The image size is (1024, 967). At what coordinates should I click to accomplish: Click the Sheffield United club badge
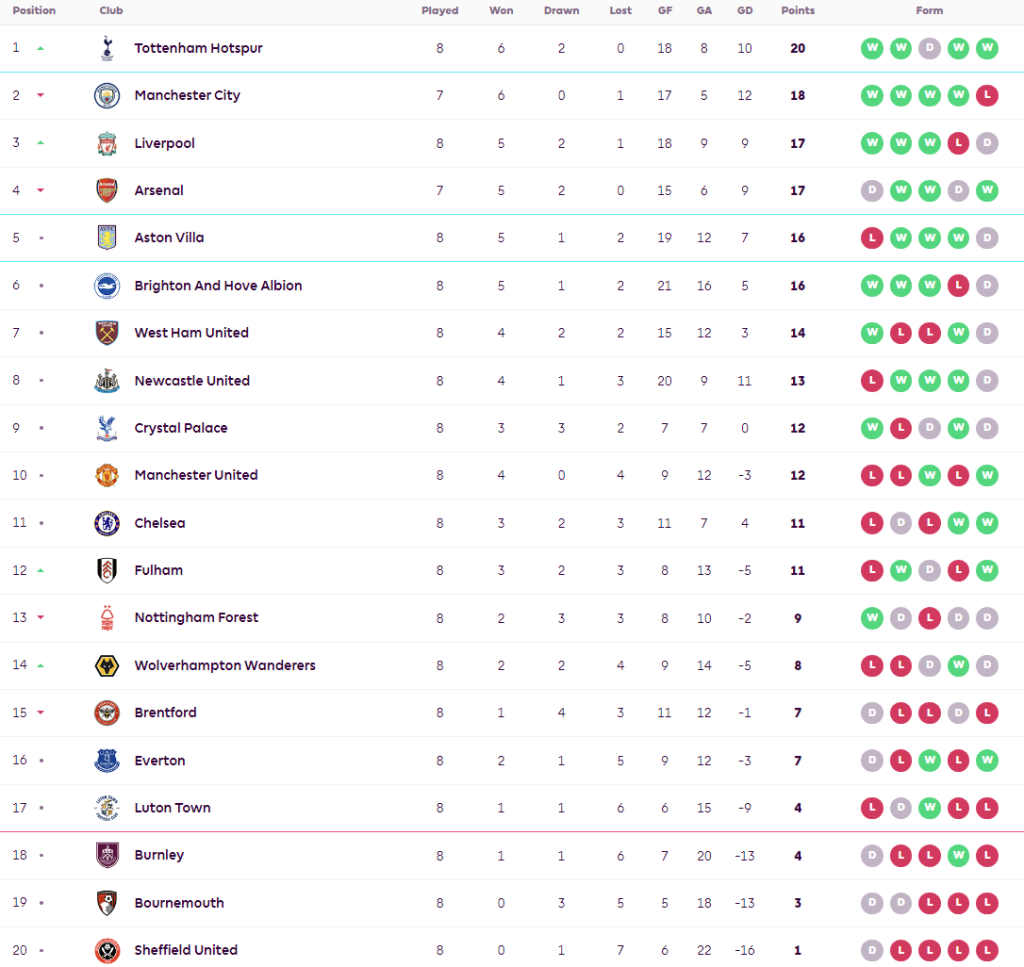pos(107,950)
